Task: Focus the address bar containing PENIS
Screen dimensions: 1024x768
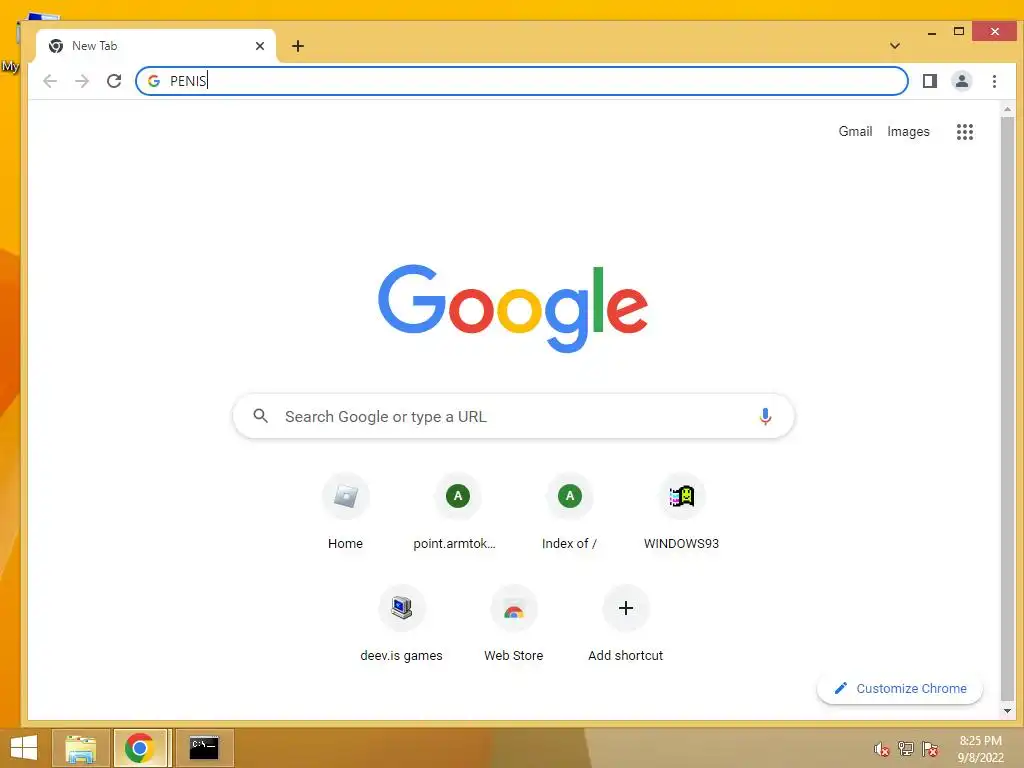Action: click(x=522, y=81)
